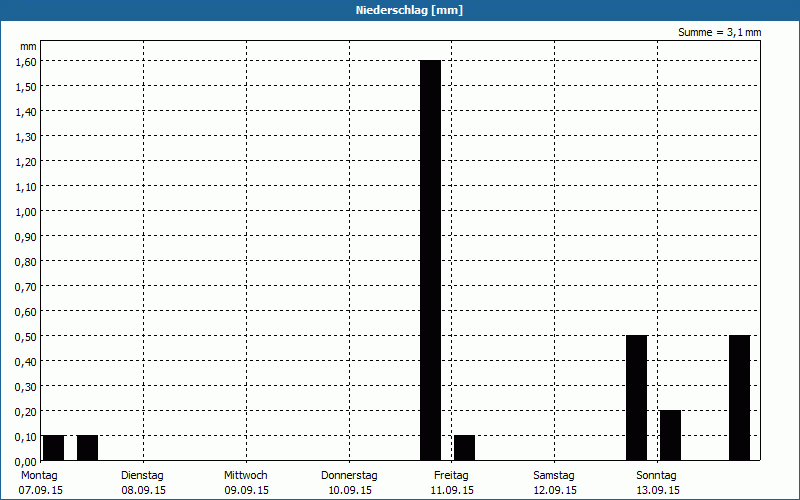Viewport: 800px width, 500px height.
Task: Click the Montag axis label
Action: coord(39,475)
